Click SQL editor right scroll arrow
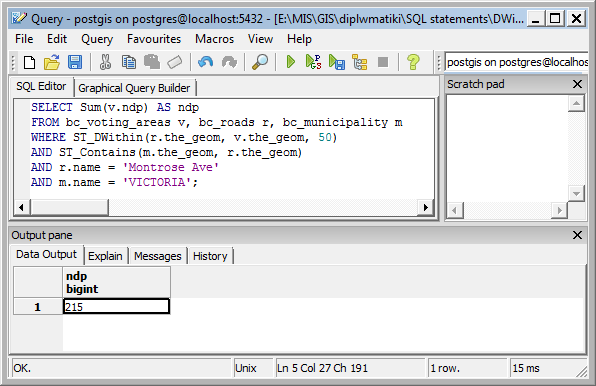This screenshot has width=596, height=386. tap(426, 207)
